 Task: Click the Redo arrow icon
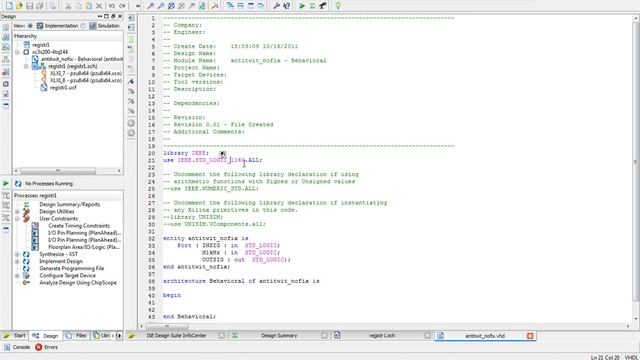point(122,6)
